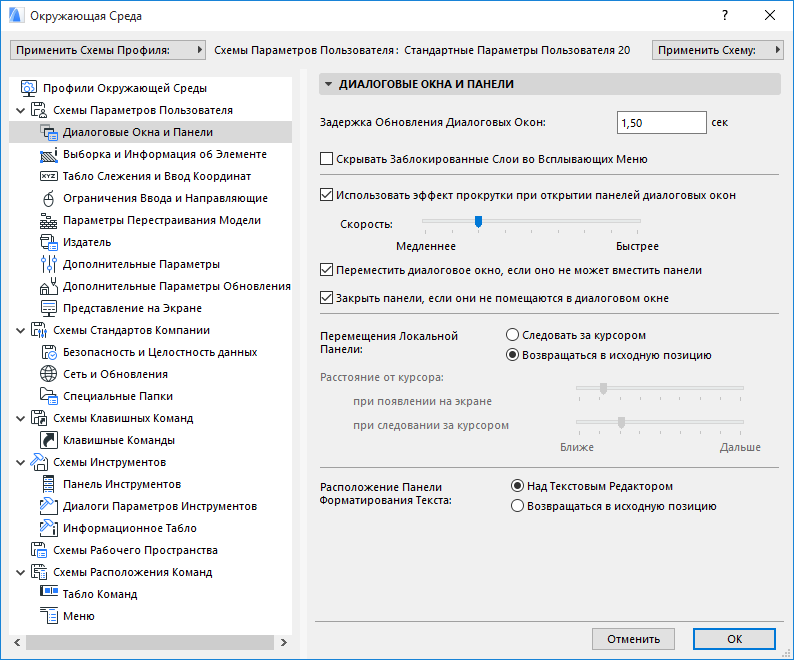Click the Табло Слежения и Ввод Координат icon
Screen dimensions: 794x660
point(49,176)
